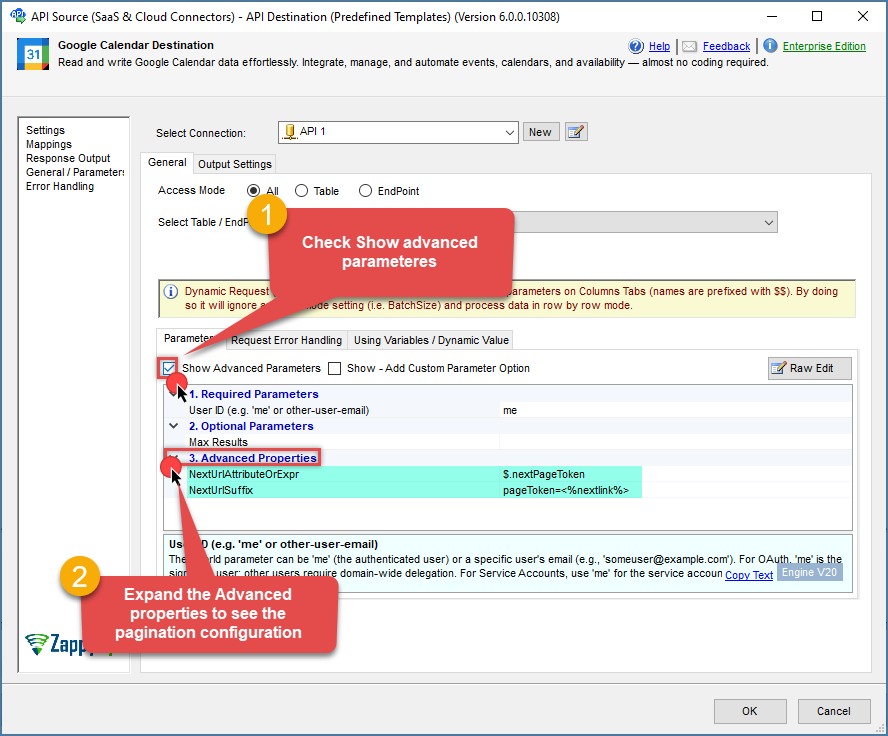Viewport: 888px width, 736px height.
Task: Select the Table access mode radio
Action: tap(301, 191)
